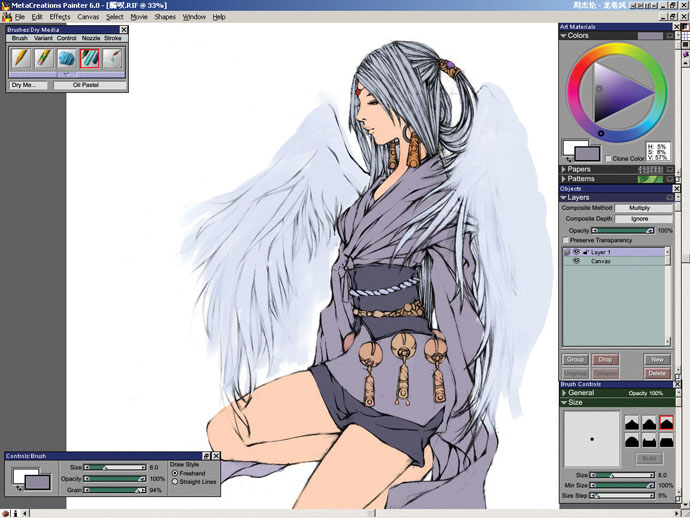Enable the Preserve Transparency checkbox
The height and width of the screenshot is (518, 690).
click(x=565, y=240)
